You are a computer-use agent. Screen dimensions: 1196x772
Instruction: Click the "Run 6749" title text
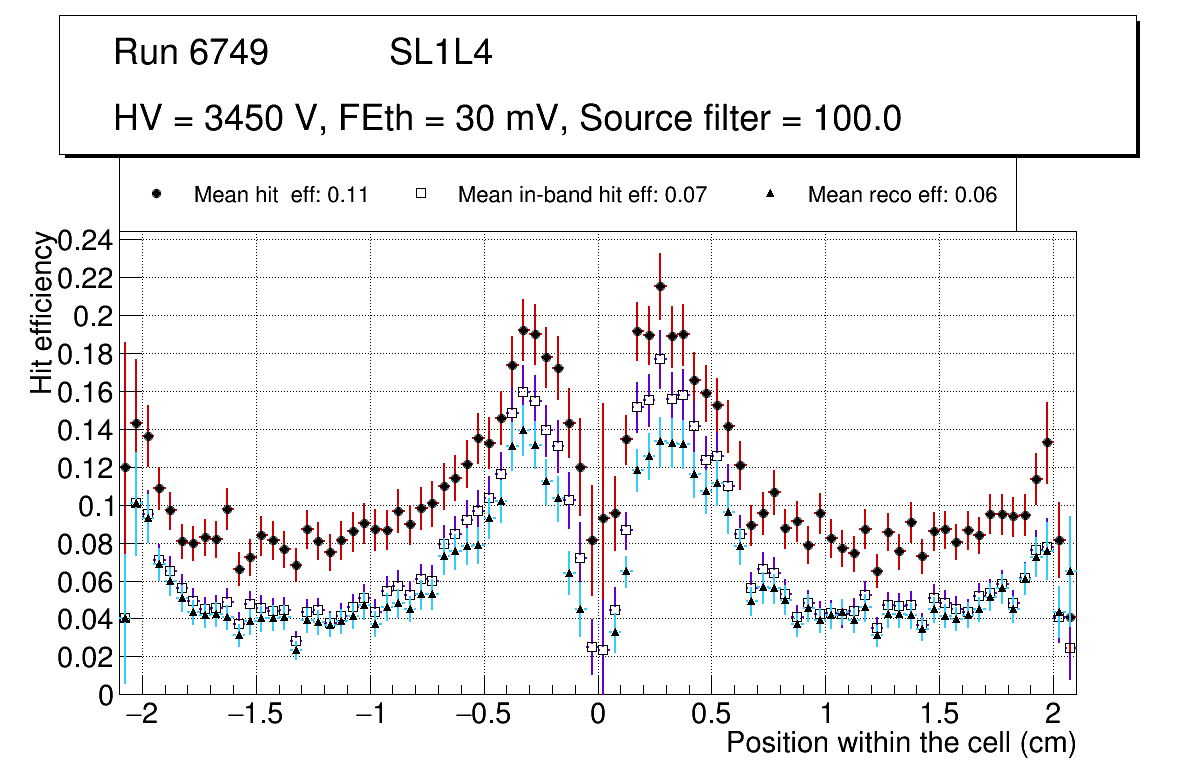pyautogui.click(x=191, y=53)
